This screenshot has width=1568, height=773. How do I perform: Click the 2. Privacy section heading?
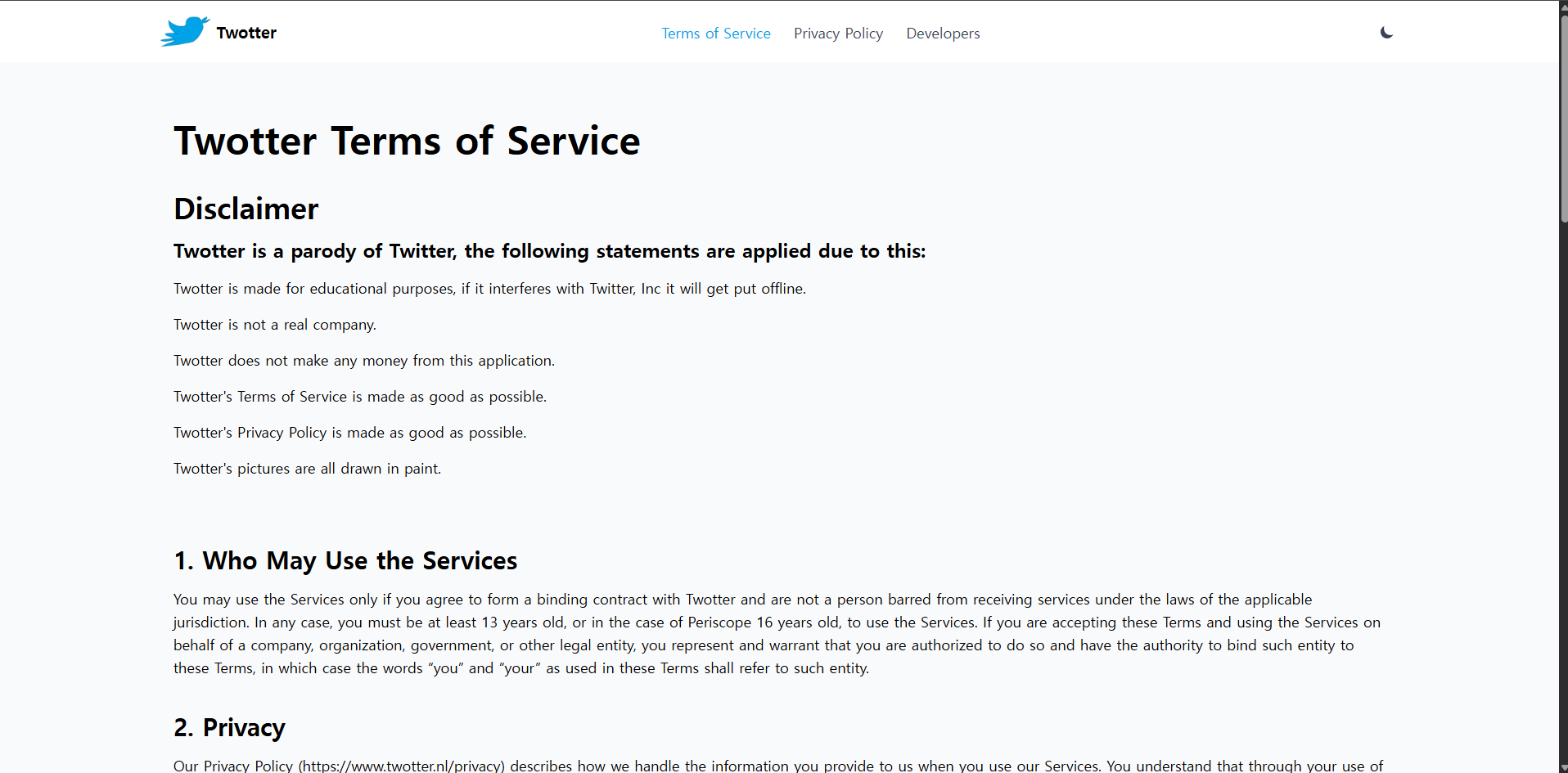[229, 728]
